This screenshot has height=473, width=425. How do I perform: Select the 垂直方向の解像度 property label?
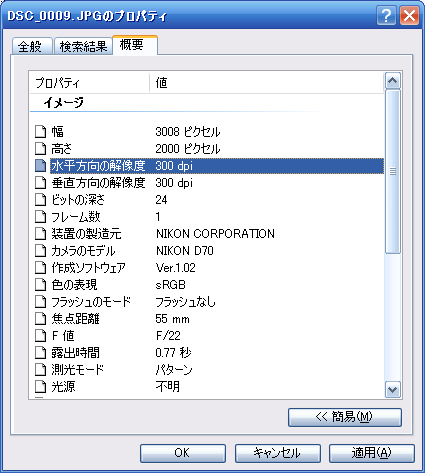[x=98, y=183]
